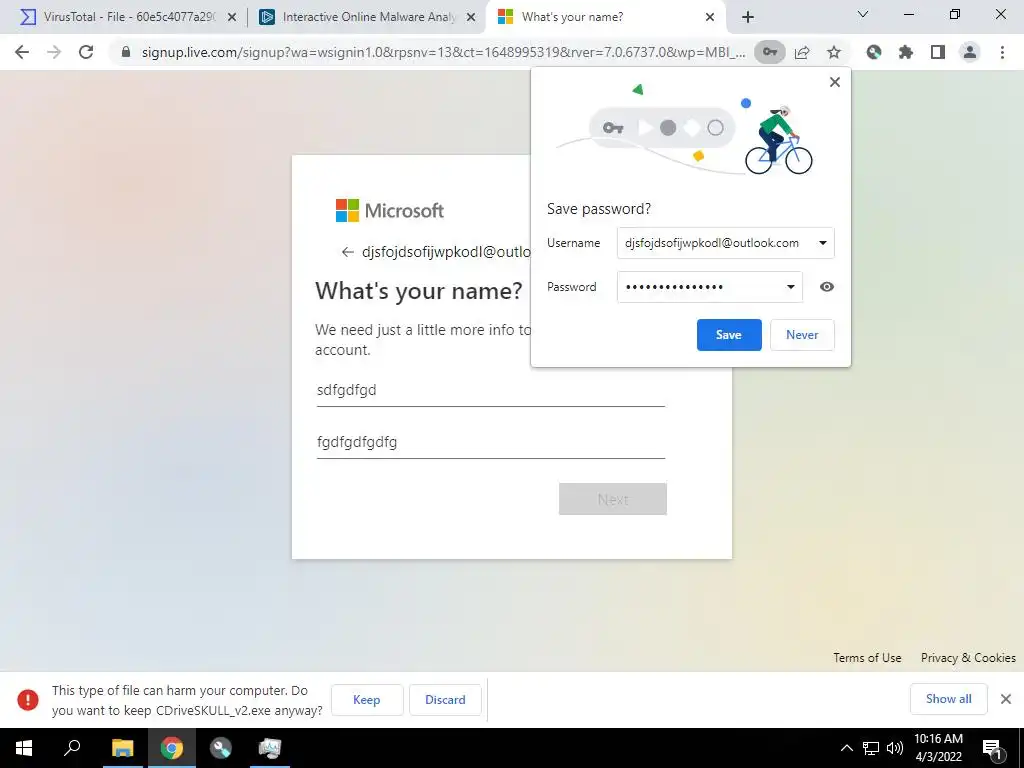Show hidden system tray icons
The height and width of the screenshot is (768, 1024).
(846, 748)
